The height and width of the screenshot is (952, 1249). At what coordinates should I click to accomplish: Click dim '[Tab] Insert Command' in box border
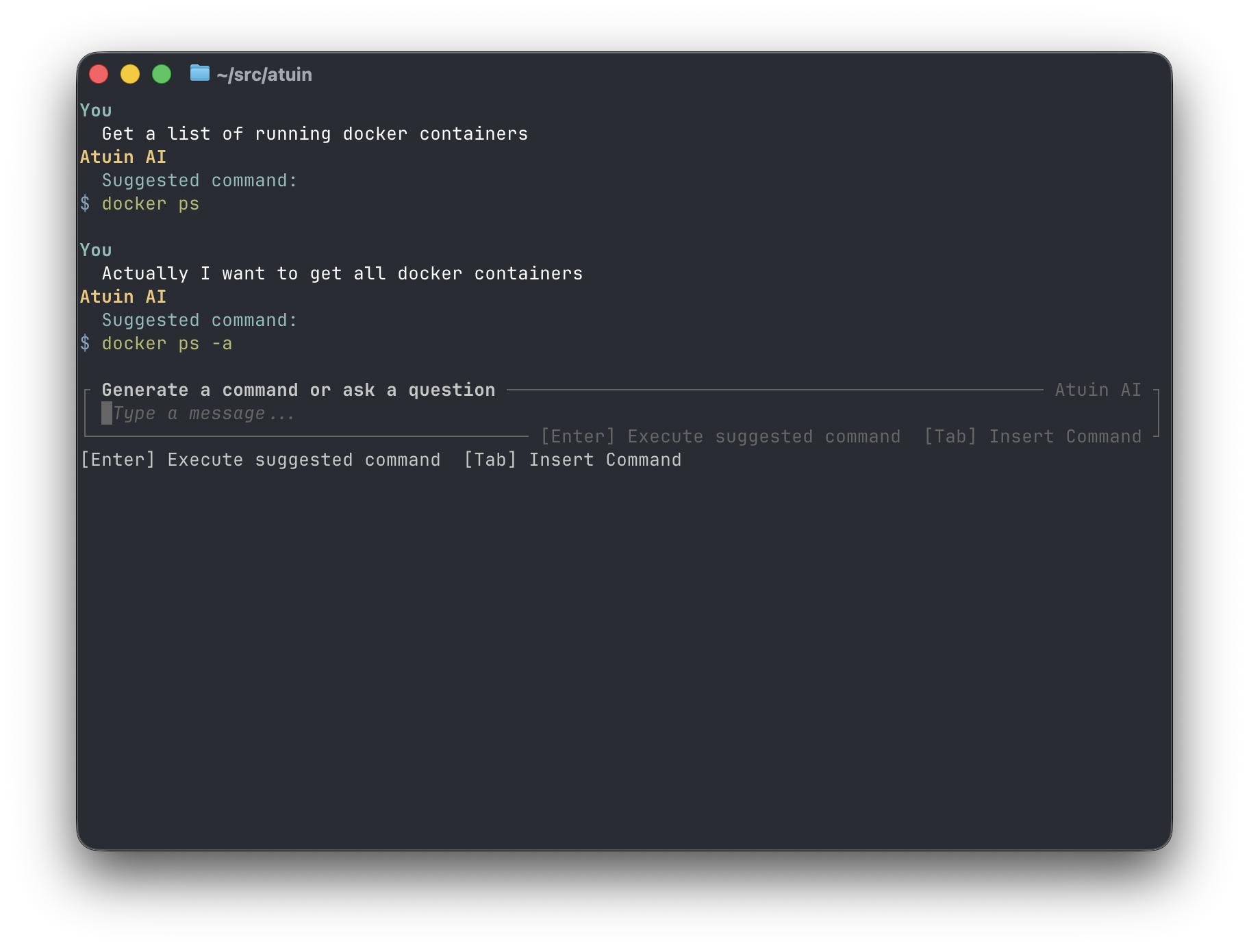pyautogui.click(x=1033, y=437)
